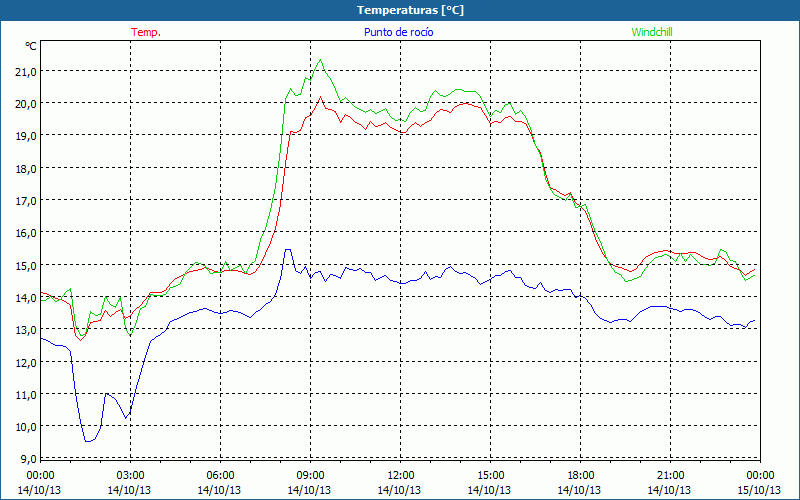
Task: Click the '11,0' y-axis value
Action: [x=26, y=394]
